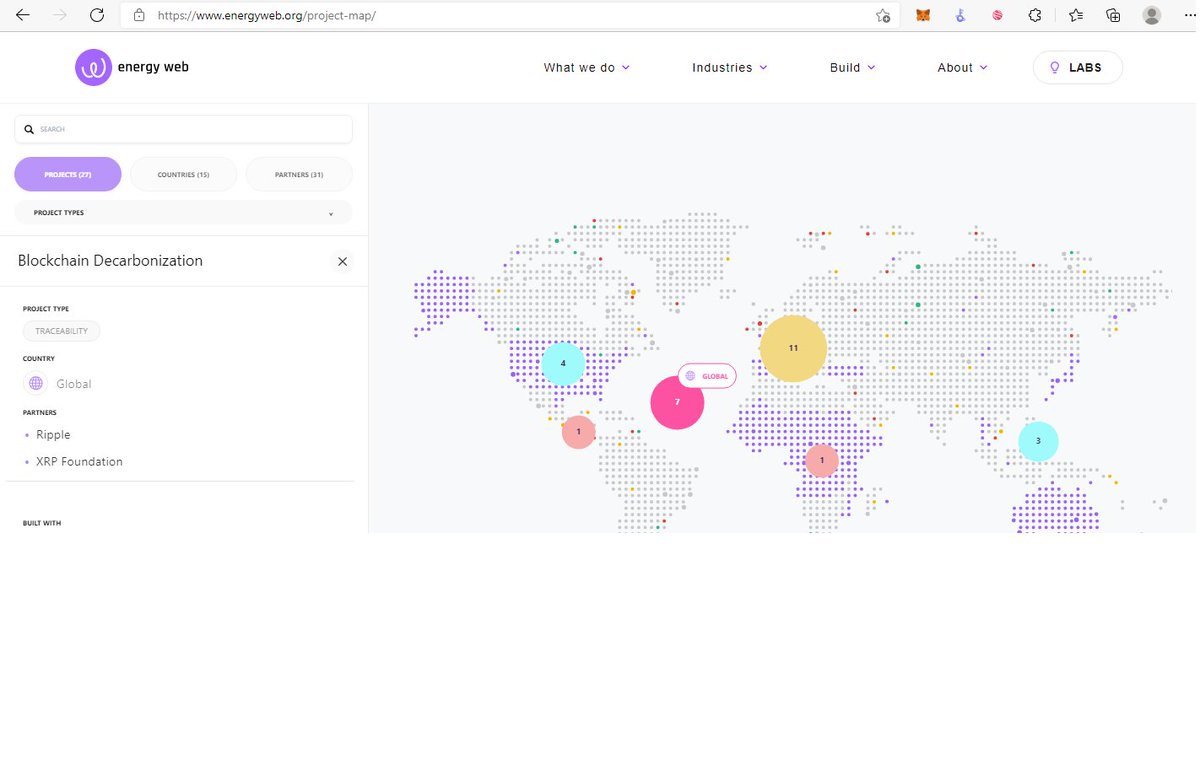
Task: Click the browser back arrow
Action: (x=22, y=15)
